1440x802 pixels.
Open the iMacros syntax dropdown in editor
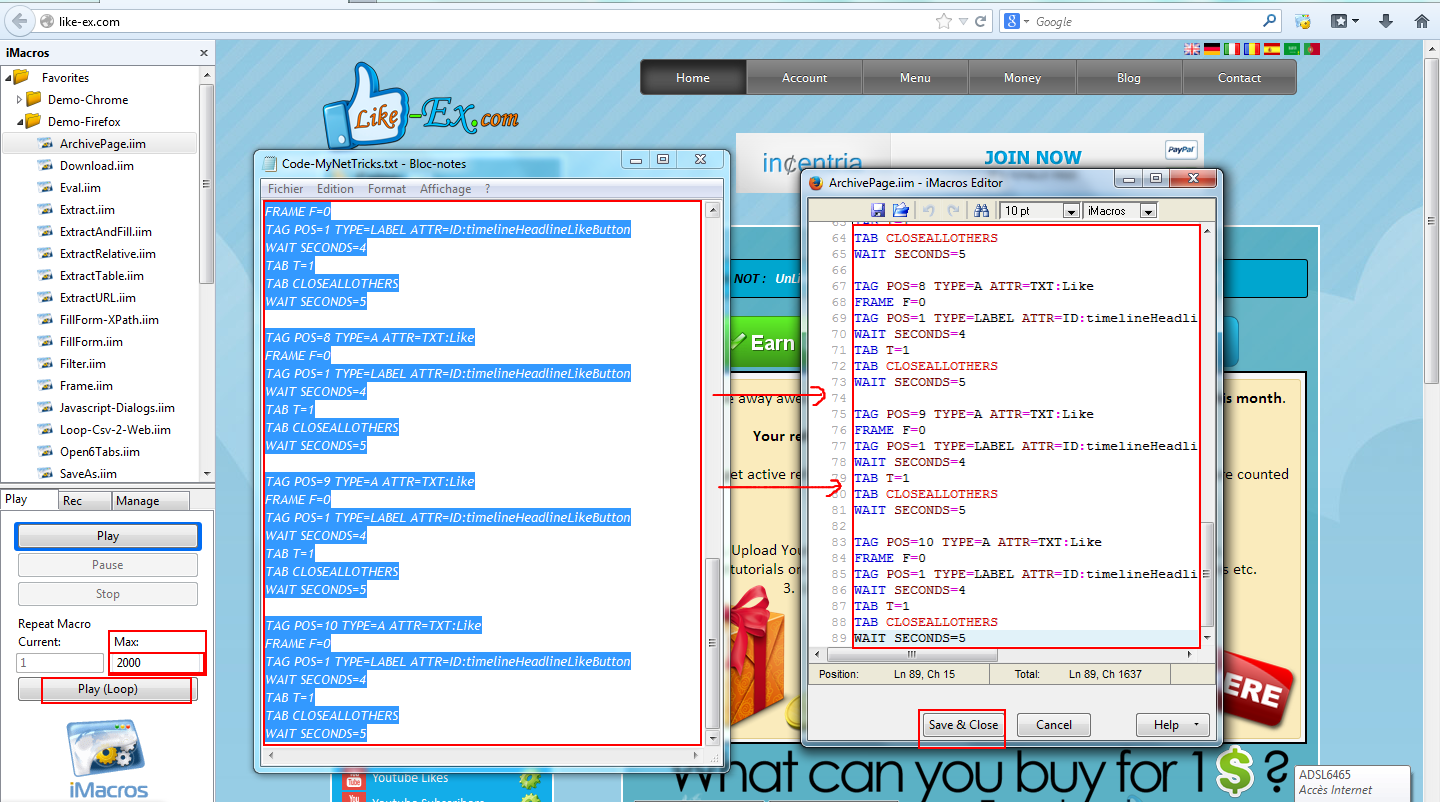coord(1147,211)
